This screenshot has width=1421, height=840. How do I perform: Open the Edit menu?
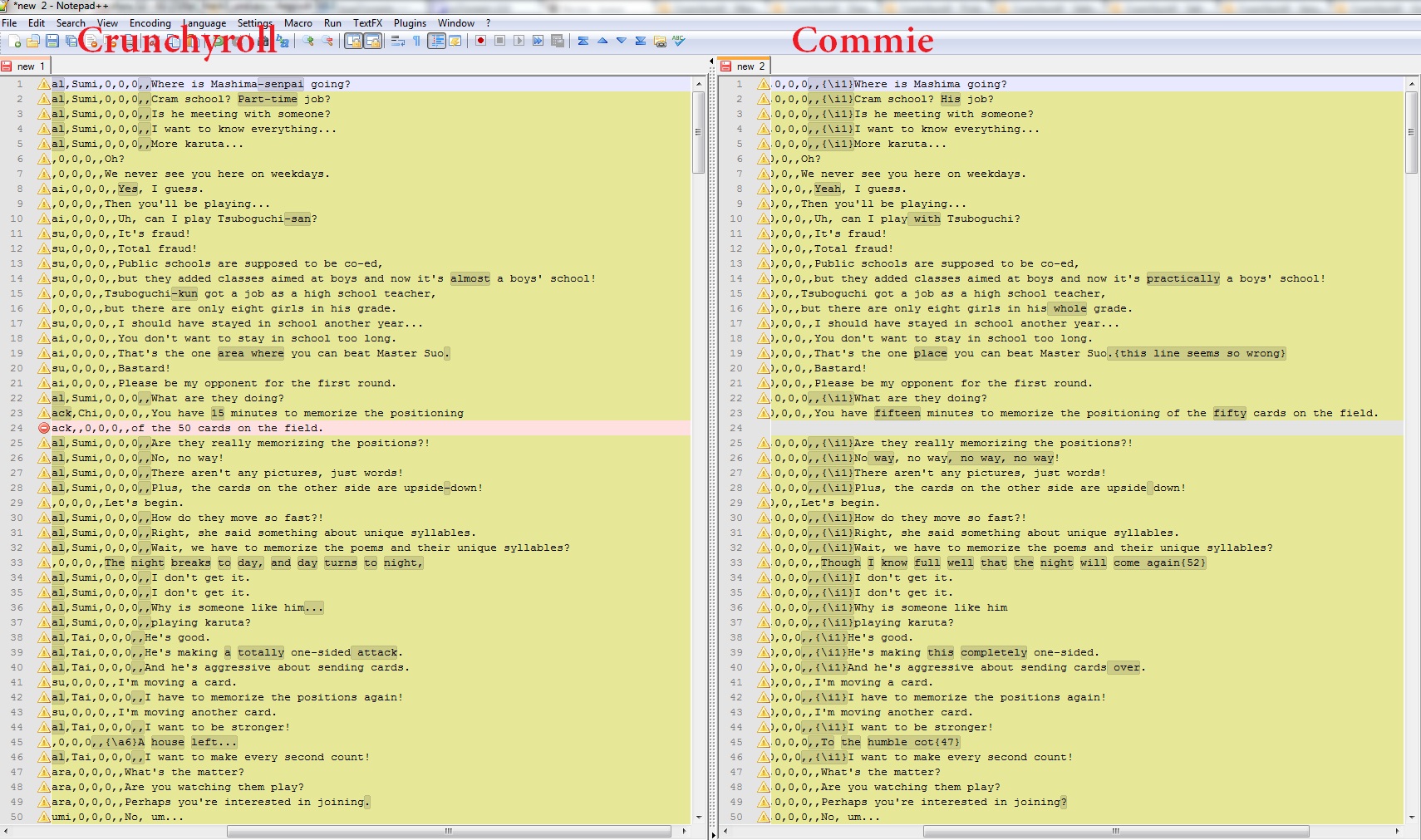point(36,23)
